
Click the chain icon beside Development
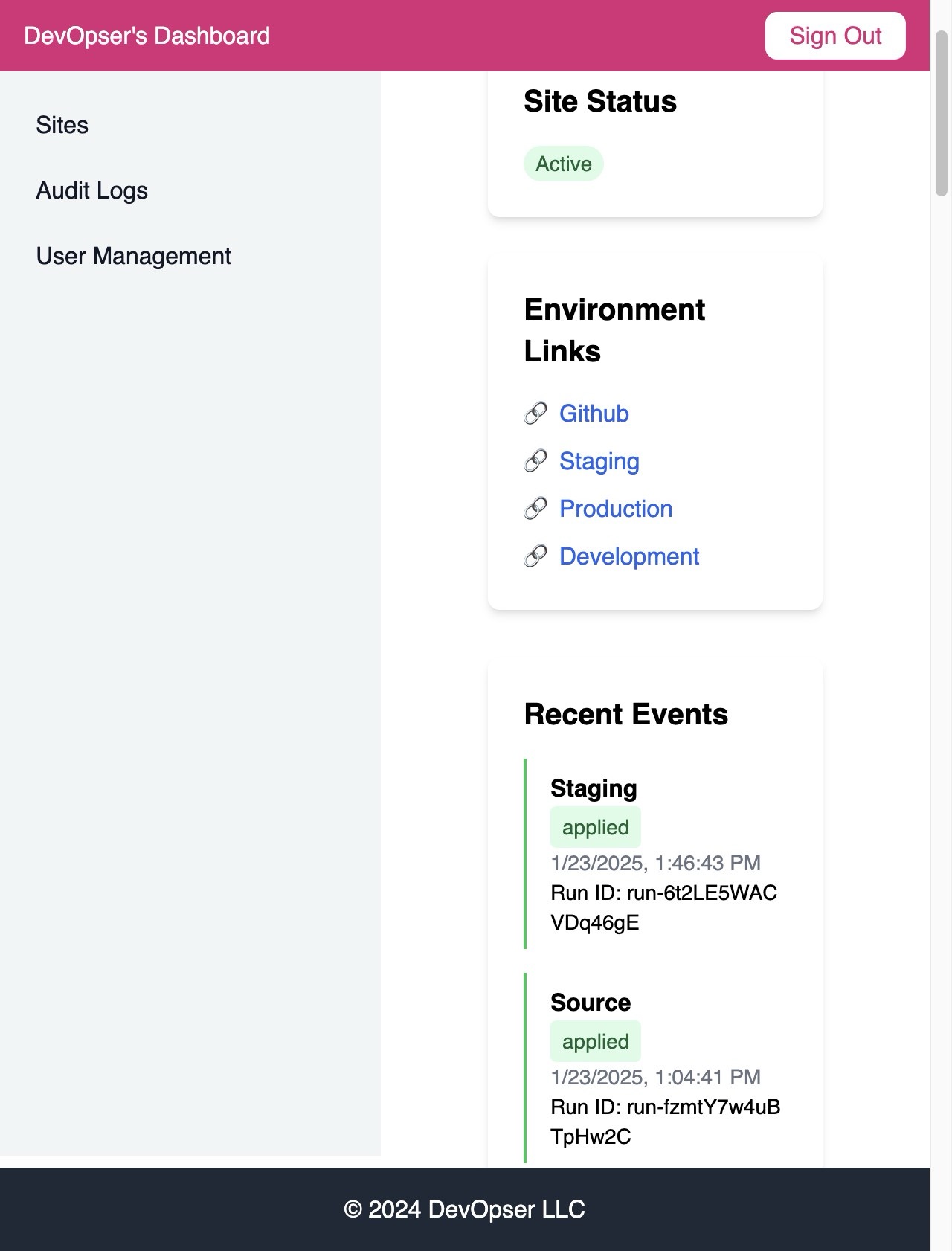(x=535, y=556)
